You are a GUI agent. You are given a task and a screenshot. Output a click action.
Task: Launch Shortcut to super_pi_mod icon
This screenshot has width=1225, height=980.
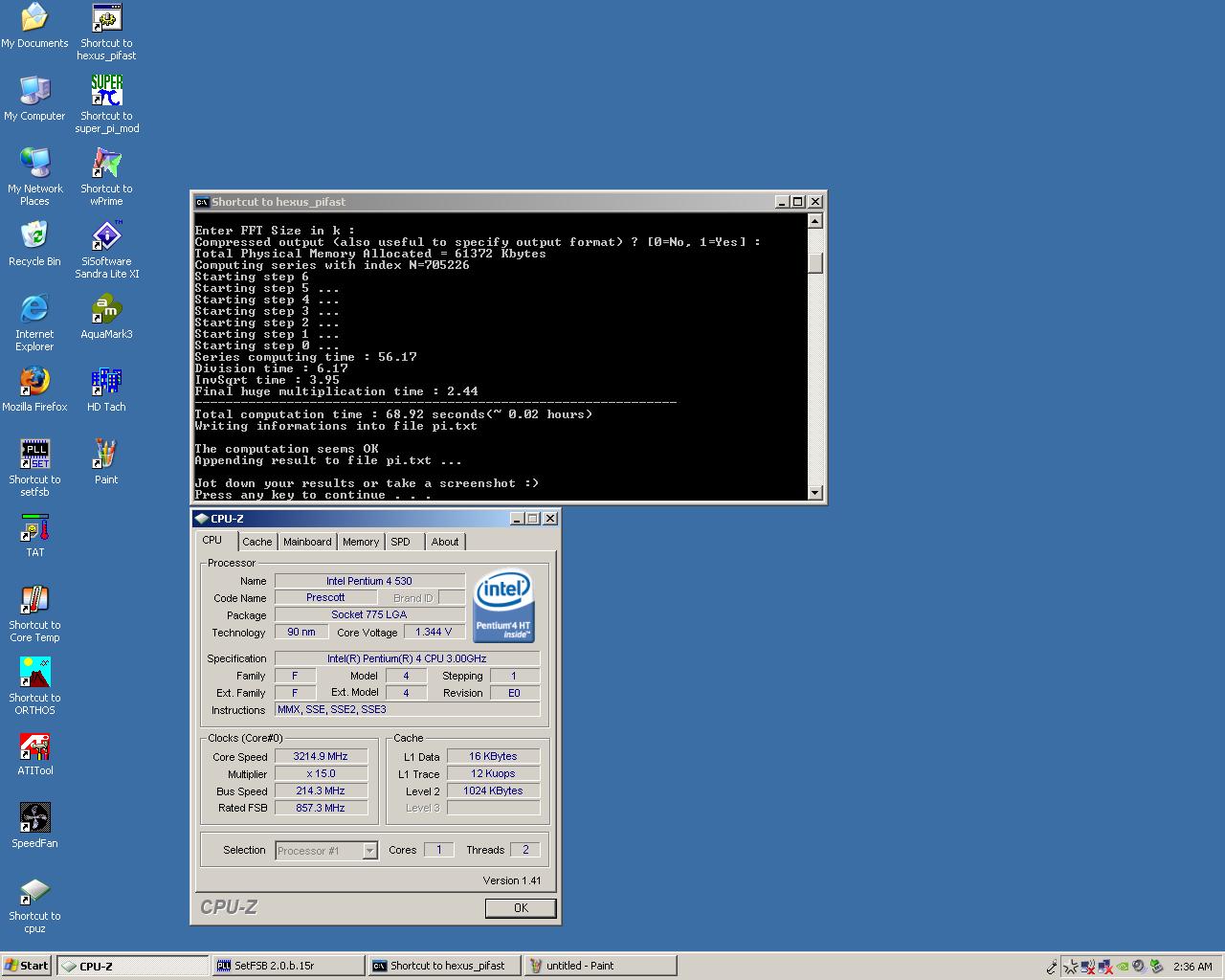106,104
